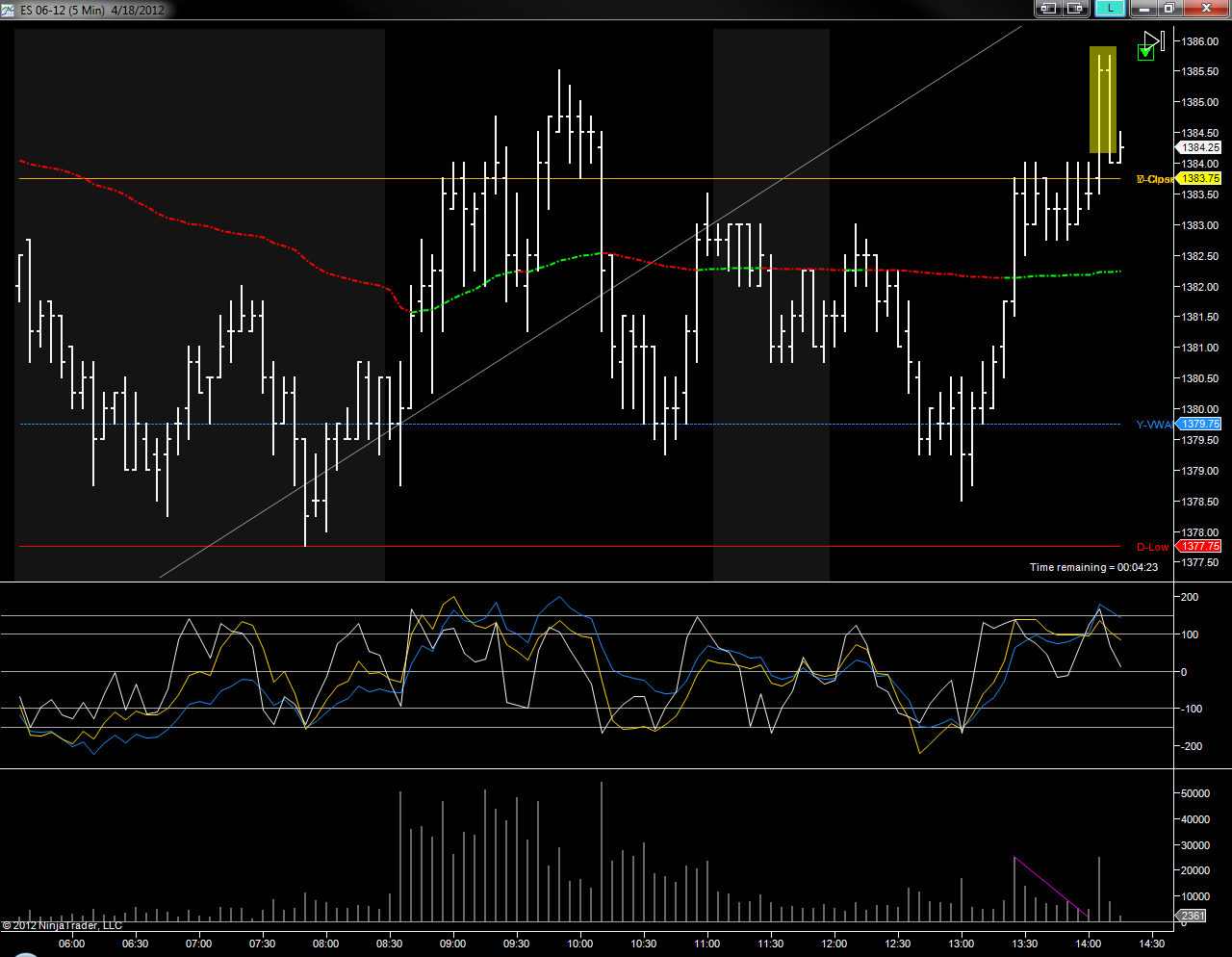Click the title bar button with box on left
Image resolution: width=1232 pixels, height=957 pixels.
tap(1047, 9)
